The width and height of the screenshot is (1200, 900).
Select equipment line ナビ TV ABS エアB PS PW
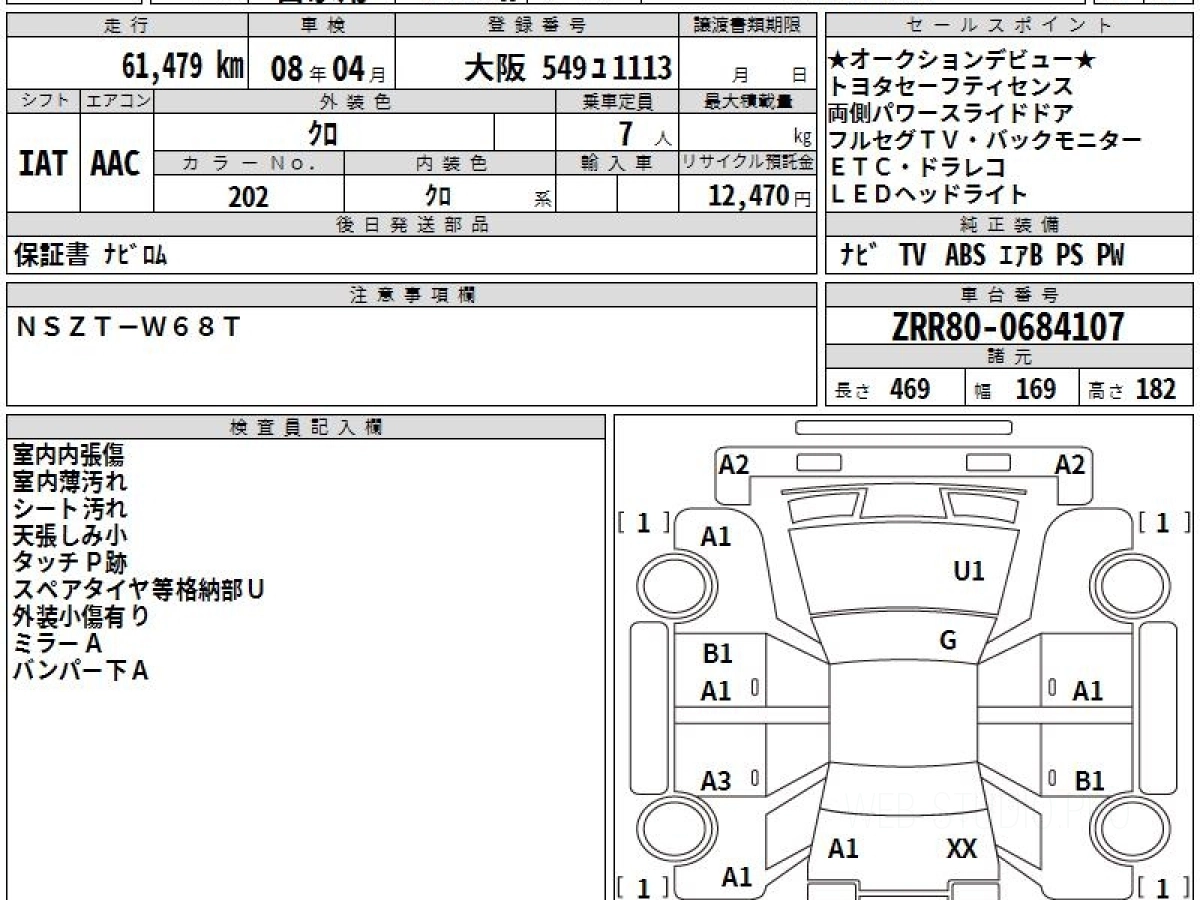tap(982, 256)
